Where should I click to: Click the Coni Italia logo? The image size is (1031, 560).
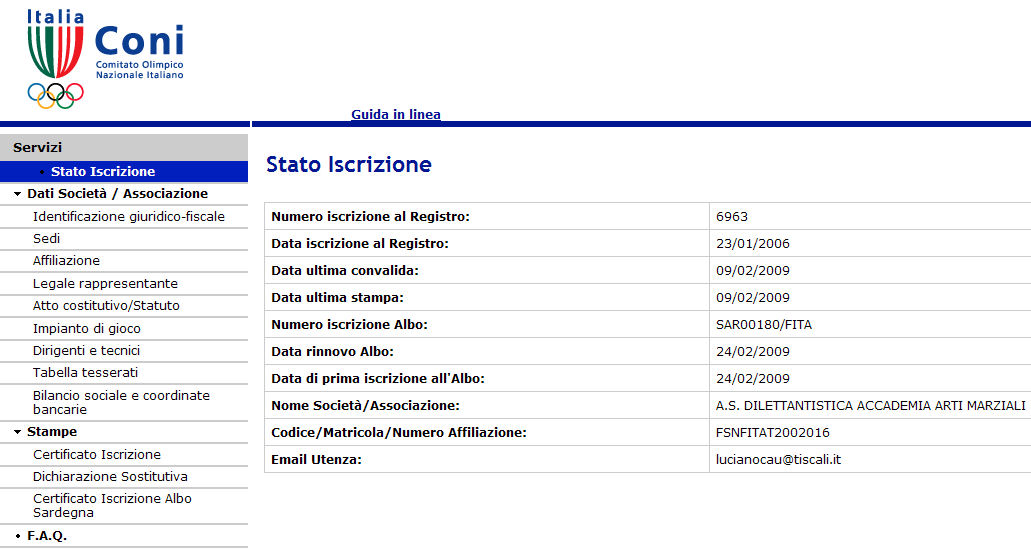click(105, 59)
